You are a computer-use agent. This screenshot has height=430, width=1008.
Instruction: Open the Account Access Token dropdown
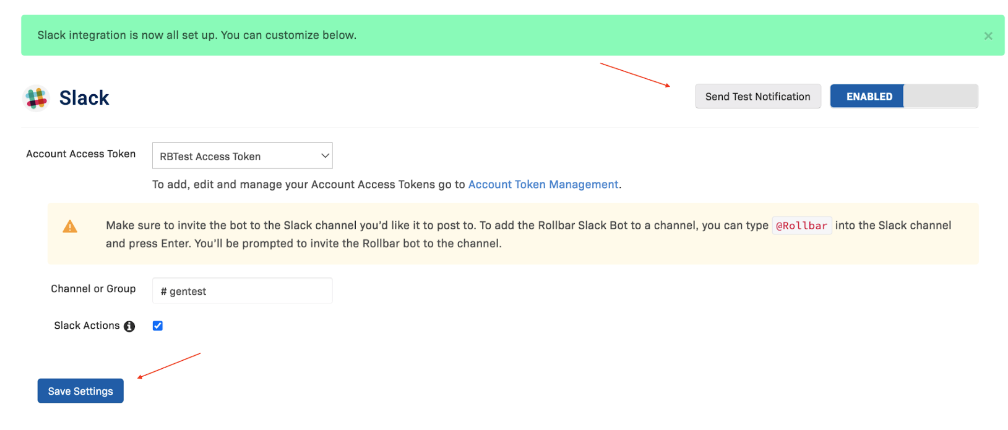point(242,156)
